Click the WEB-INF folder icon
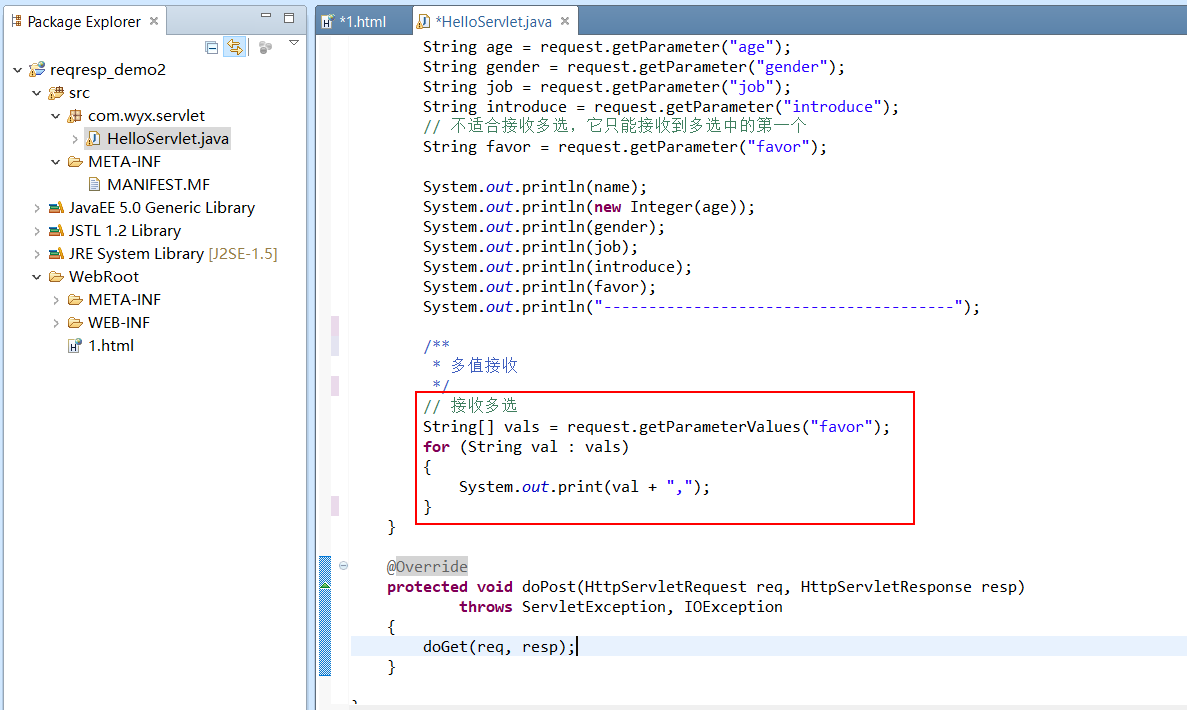1187x710 pixels. [x=75, y=323]
